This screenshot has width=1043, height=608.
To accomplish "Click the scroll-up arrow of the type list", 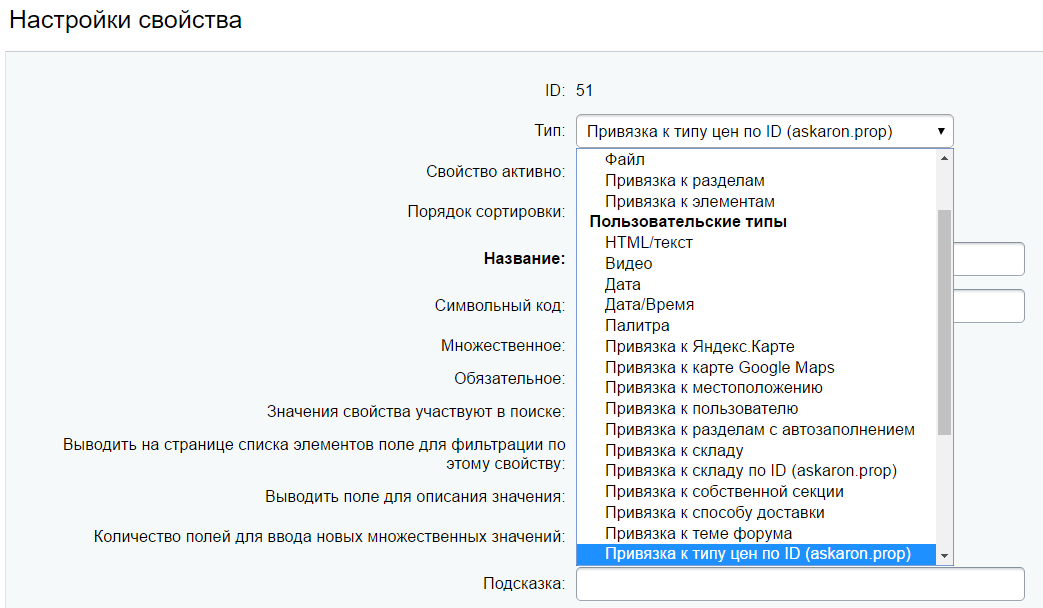I will (x=944, y=159).
